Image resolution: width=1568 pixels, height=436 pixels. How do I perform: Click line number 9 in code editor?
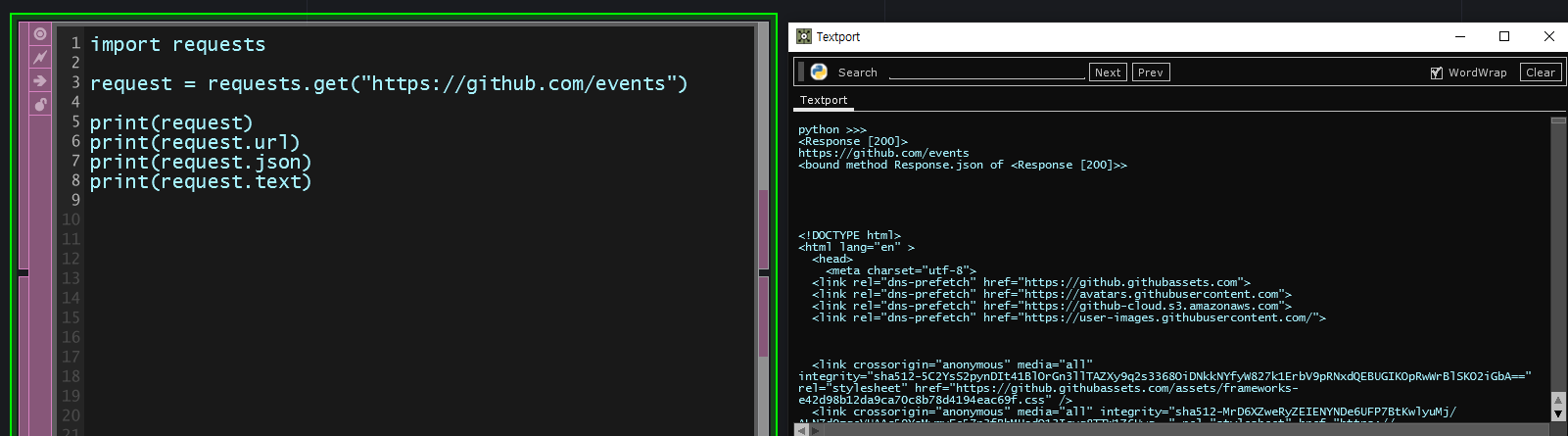[75, 200]
